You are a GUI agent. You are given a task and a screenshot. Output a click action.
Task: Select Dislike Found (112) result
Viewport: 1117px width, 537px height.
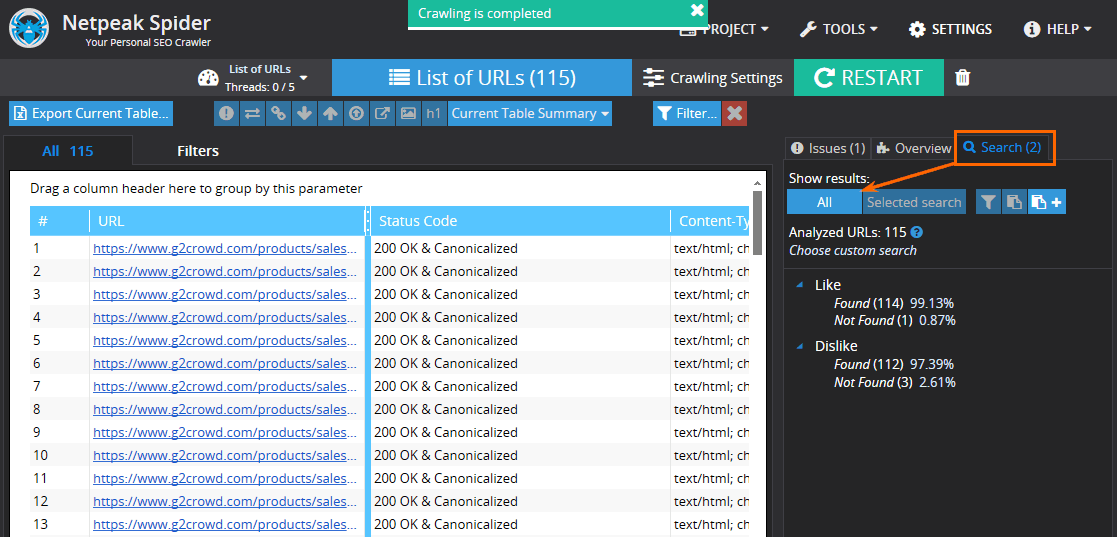point(894,364)
